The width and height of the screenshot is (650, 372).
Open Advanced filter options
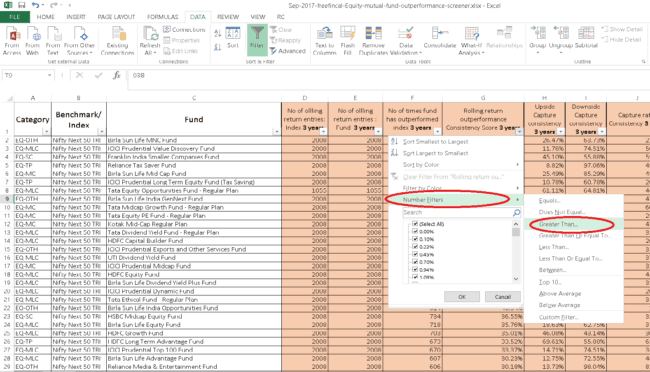(288, 51)
